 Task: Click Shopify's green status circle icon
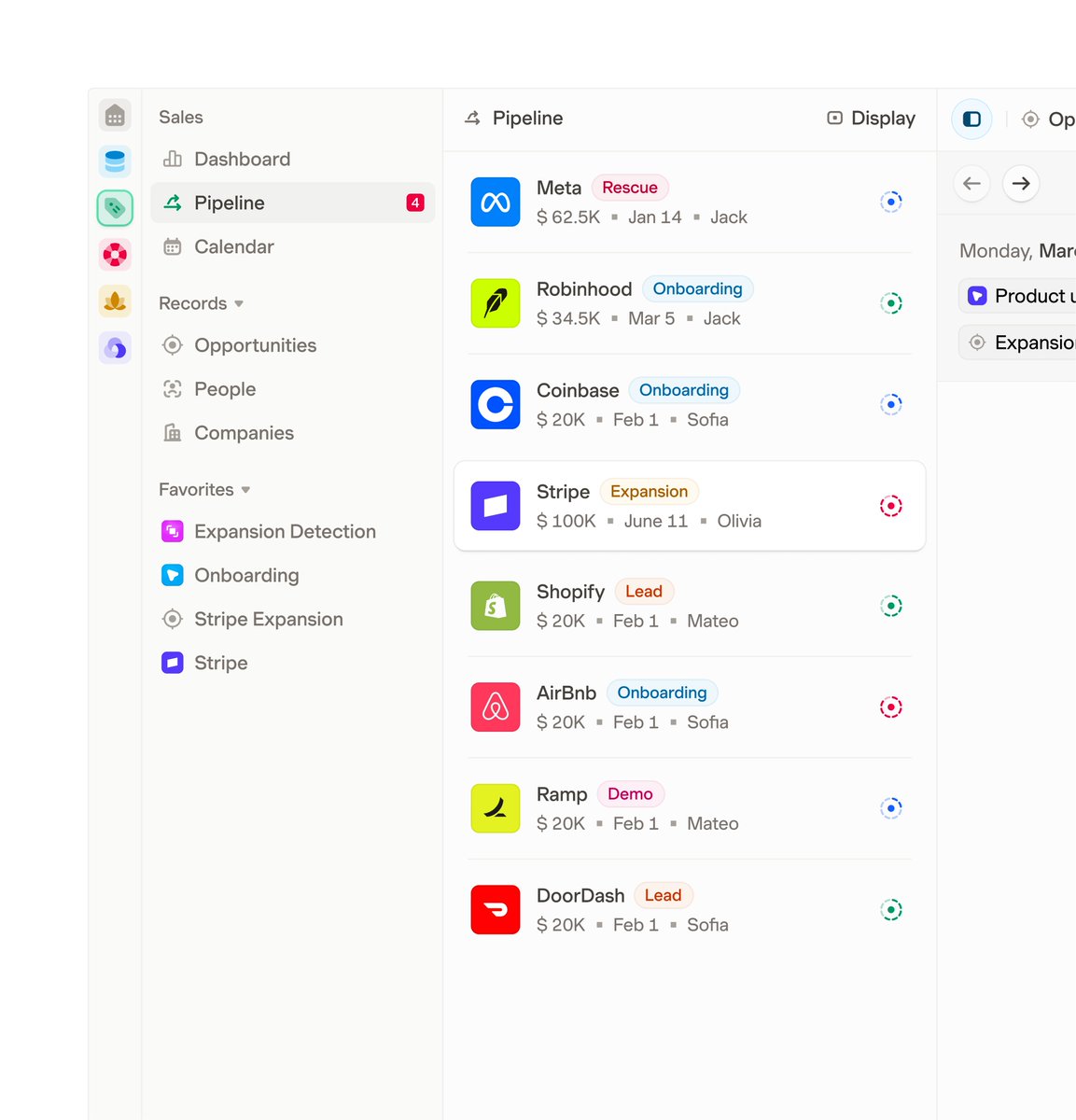click(x=891, y=606)
